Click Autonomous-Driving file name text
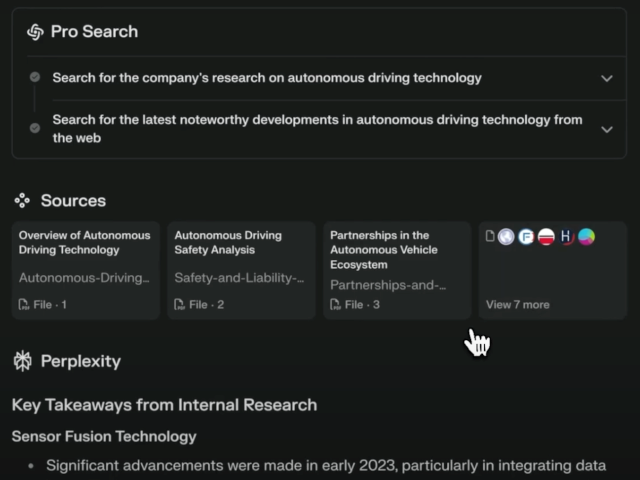 (84, 278)
